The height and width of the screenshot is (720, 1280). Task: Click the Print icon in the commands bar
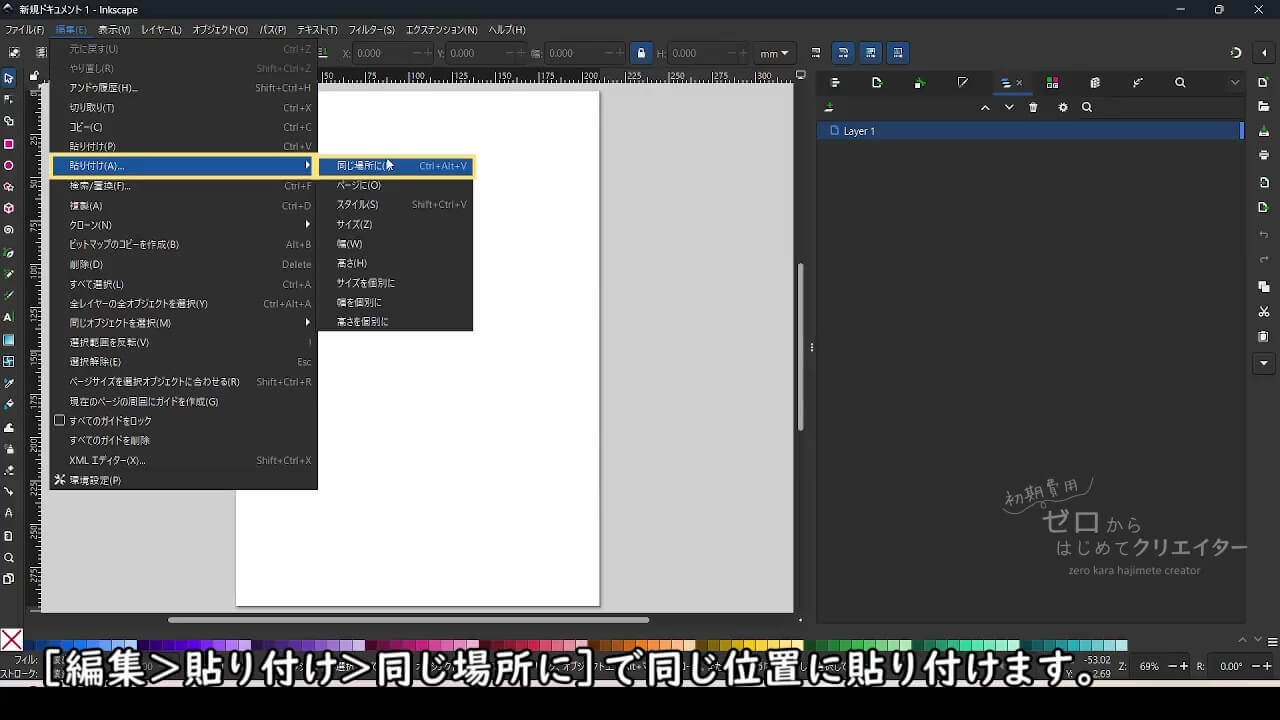pos(1264,155)
